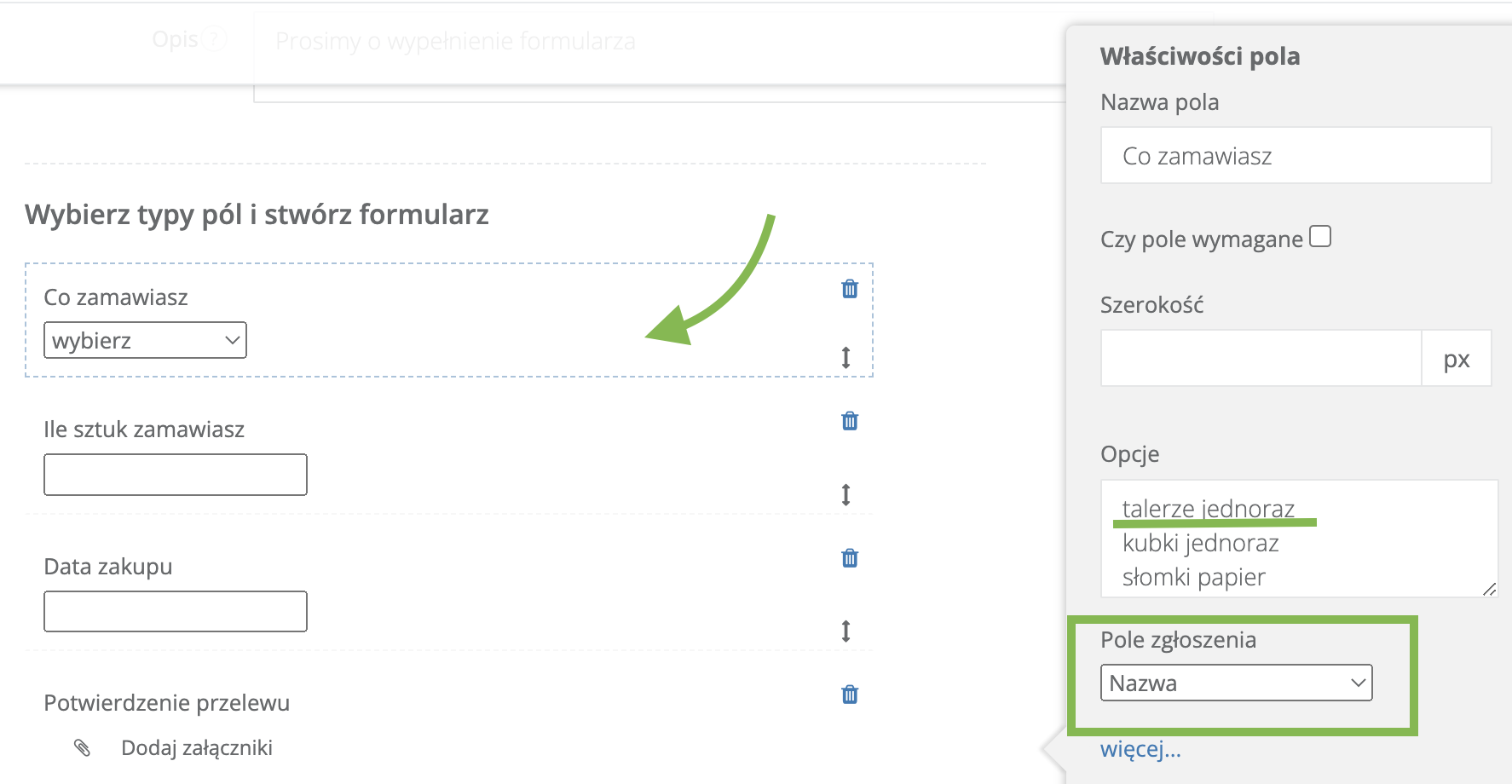Remove the 'Data zakupu' field via trash icon

850,558
